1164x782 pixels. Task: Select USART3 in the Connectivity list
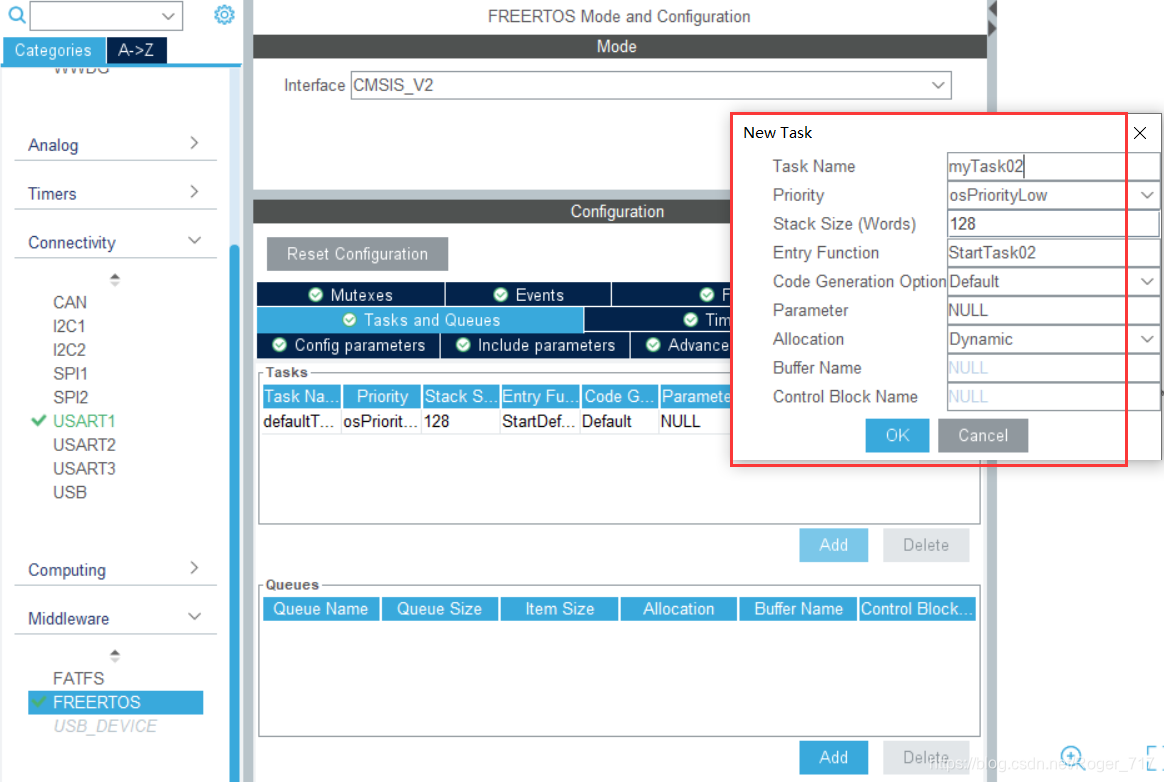click(84, 469)
